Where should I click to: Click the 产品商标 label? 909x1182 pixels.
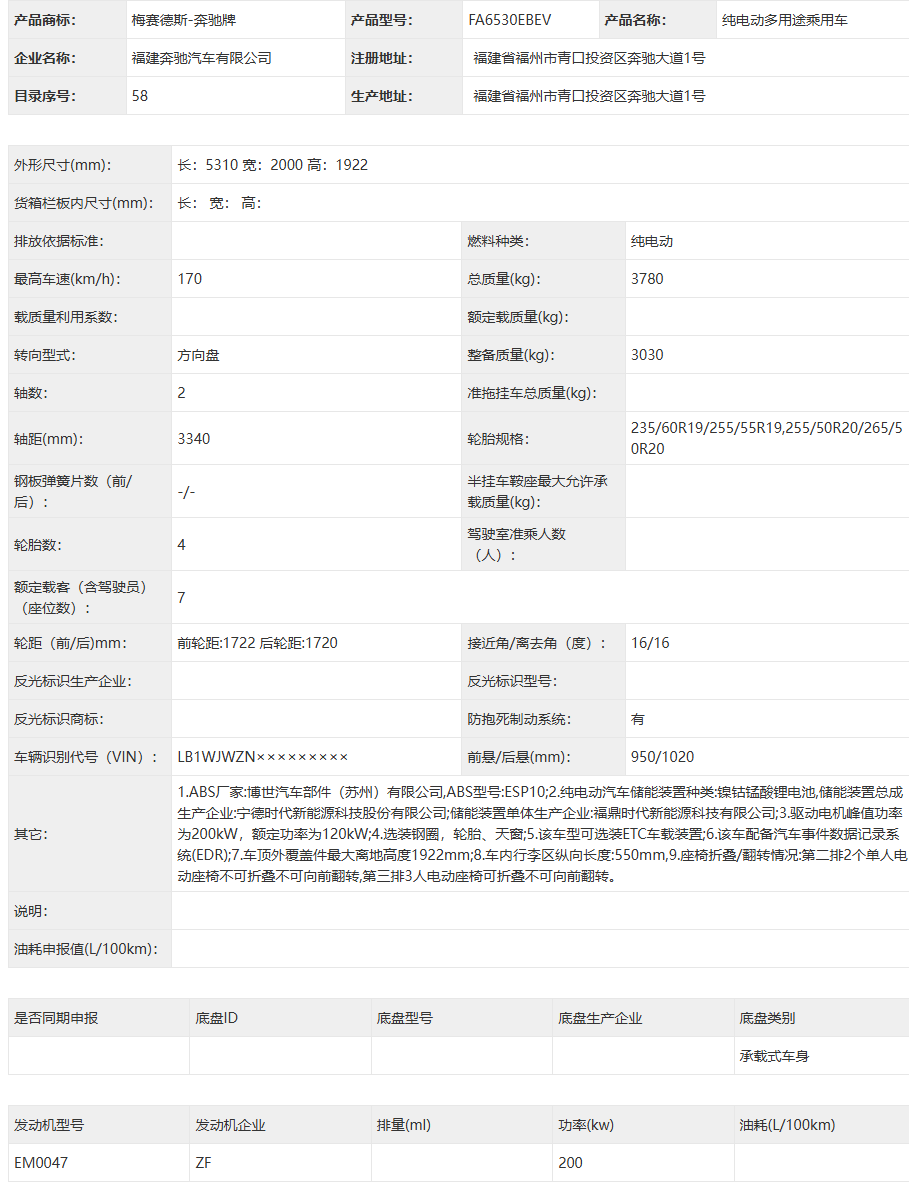[44, 20]
